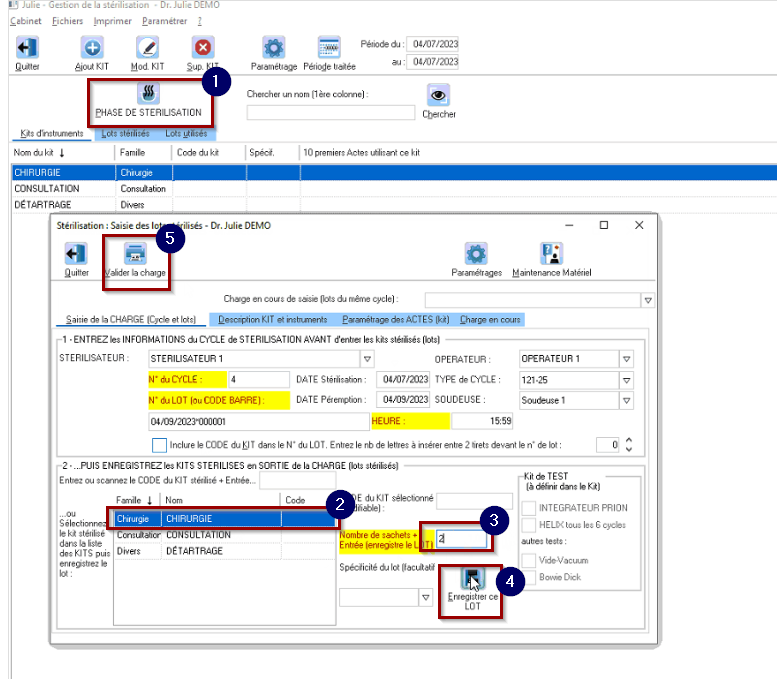Select CHIRURGIE row in main kit list

(394, 172)
